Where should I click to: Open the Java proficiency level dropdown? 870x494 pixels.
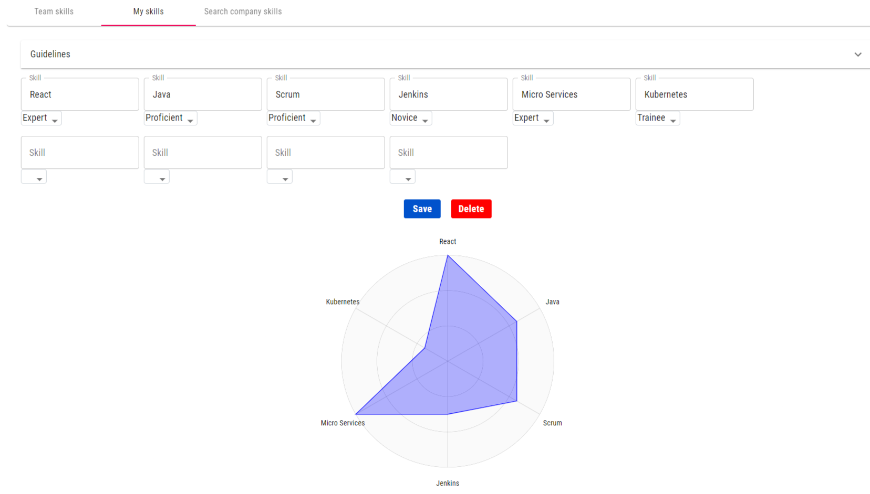[170, 119]
